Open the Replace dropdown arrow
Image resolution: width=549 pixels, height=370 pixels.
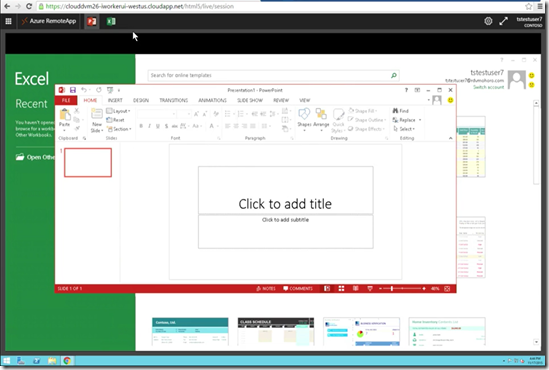(x=420, y=120)
